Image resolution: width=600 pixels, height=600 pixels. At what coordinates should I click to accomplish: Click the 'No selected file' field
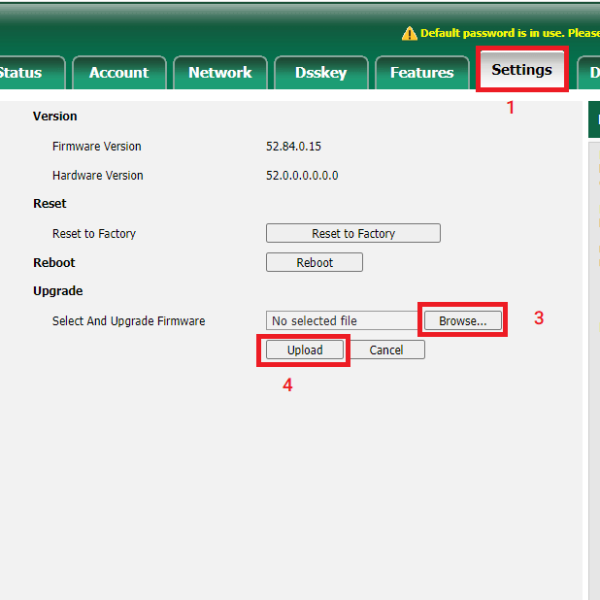coord(343,321)
